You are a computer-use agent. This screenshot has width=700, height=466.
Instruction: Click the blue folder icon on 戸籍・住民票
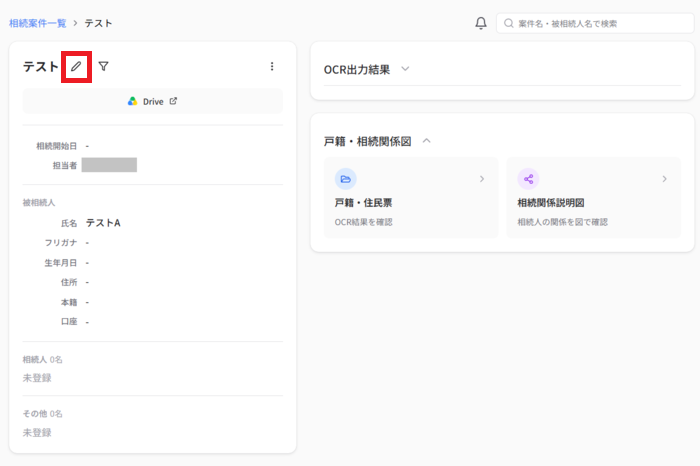[346, 179]
